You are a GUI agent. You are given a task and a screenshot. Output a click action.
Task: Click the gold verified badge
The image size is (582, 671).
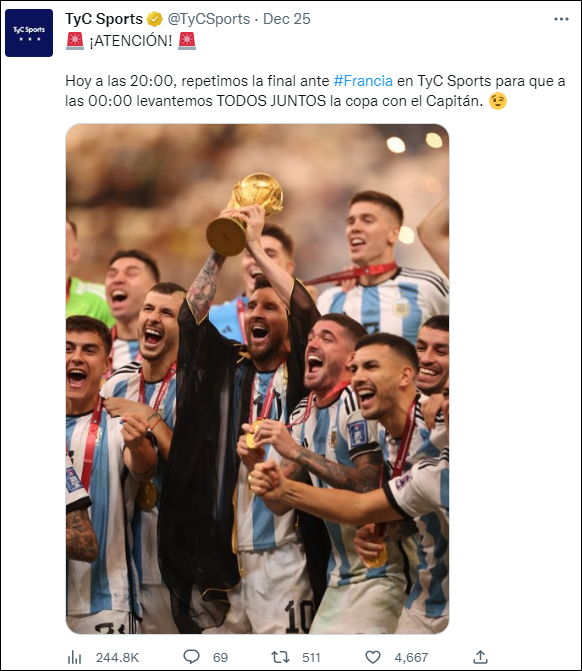[x=155, y=19]
